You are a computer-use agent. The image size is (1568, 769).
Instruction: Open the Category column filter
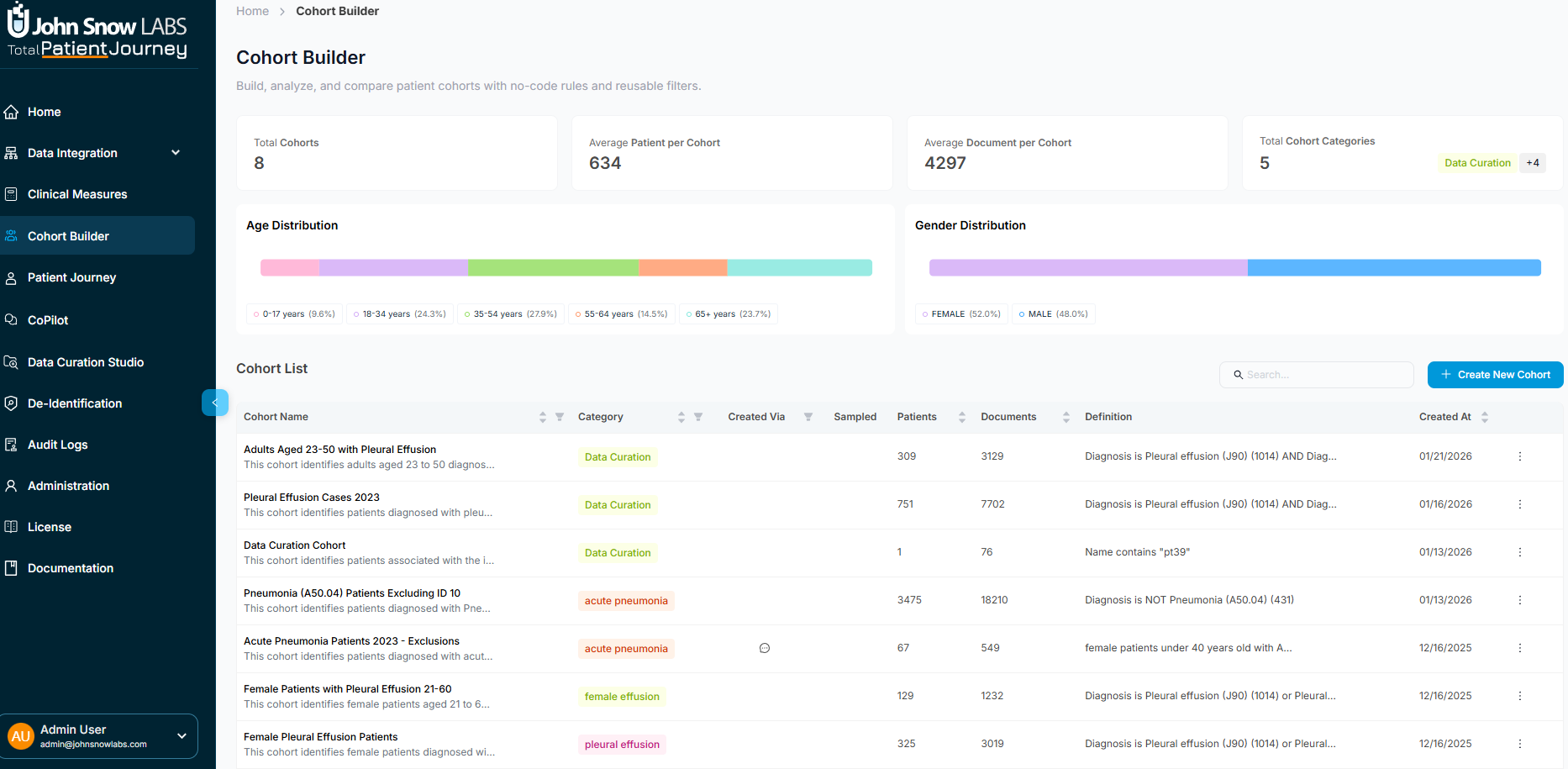click(x=698, y=417)
